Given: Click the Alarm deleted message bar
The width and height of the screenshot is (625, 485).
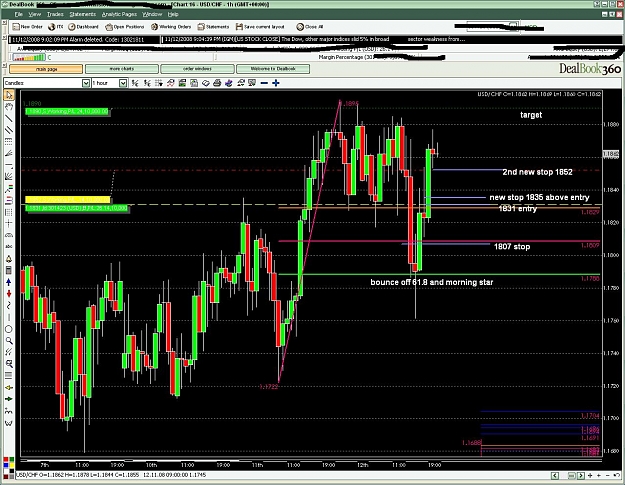Looking at the screenshot, I should [84, 39].
